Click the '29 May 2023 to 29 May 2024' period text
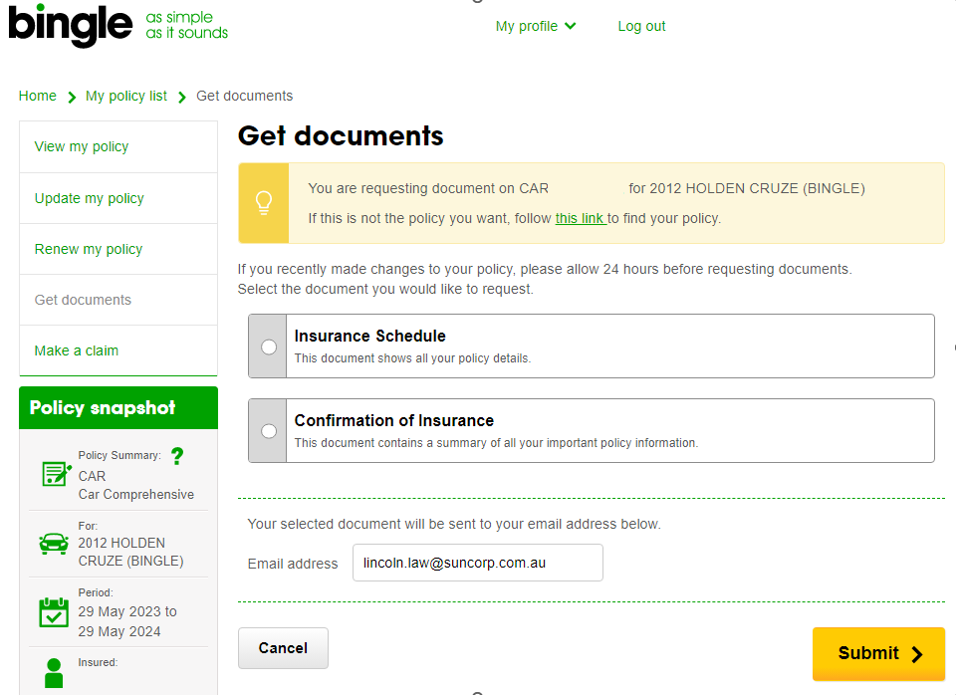The width and height of the screenshot is (956, 695). pyautogui.click(x=127, y=621)
